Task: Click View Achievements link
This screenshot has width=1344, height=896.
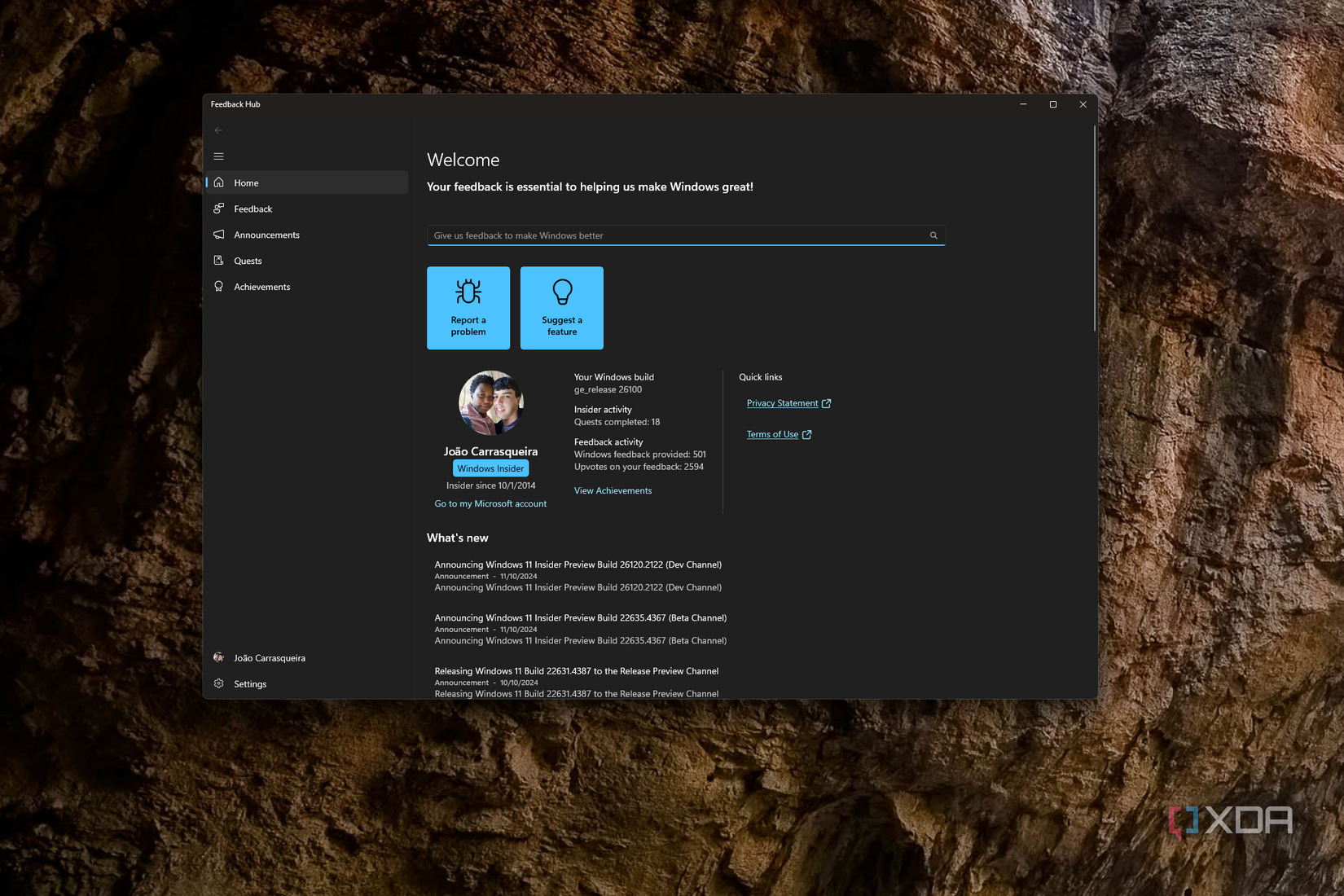Action: point(613,490)
